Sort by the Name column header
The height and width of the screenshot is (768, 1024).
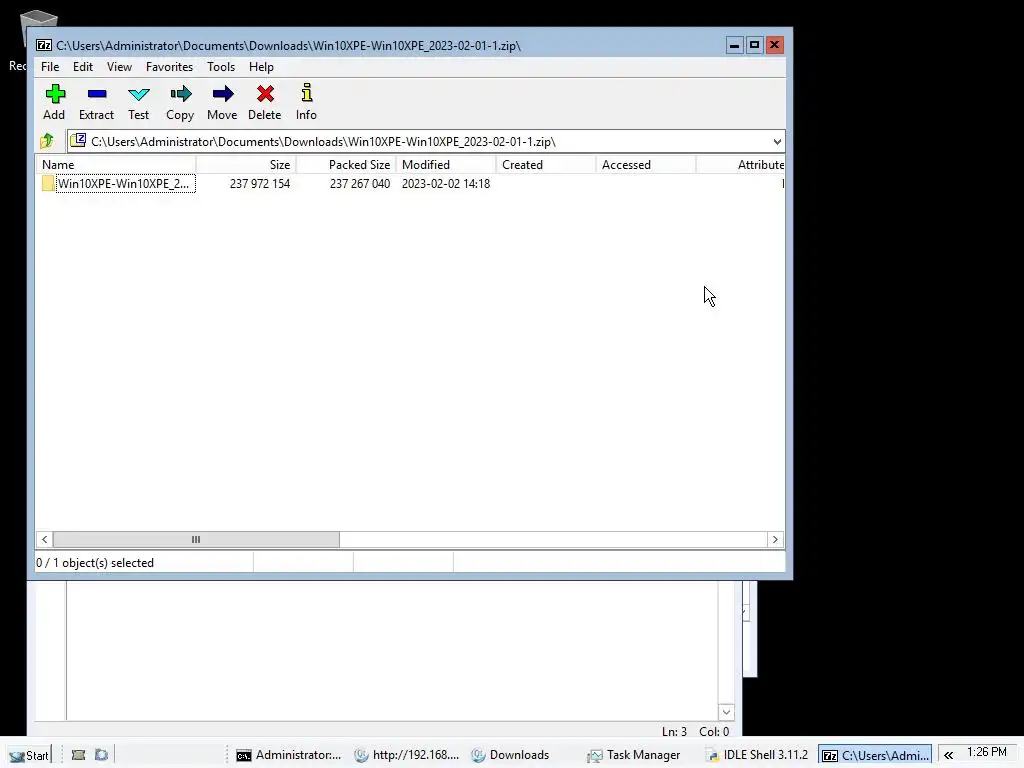pyautogui.click(x=116, y=165)
